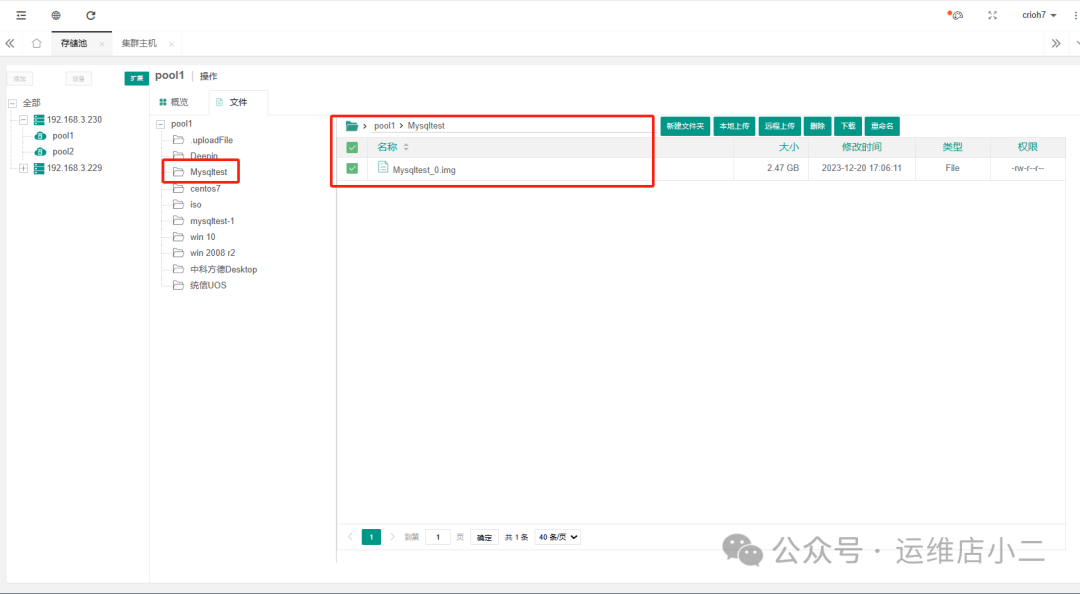The width and height of the screenshot is (1080, 594).
Task: Click the 新建文件夹 button
Action: [x=685, y=126]
